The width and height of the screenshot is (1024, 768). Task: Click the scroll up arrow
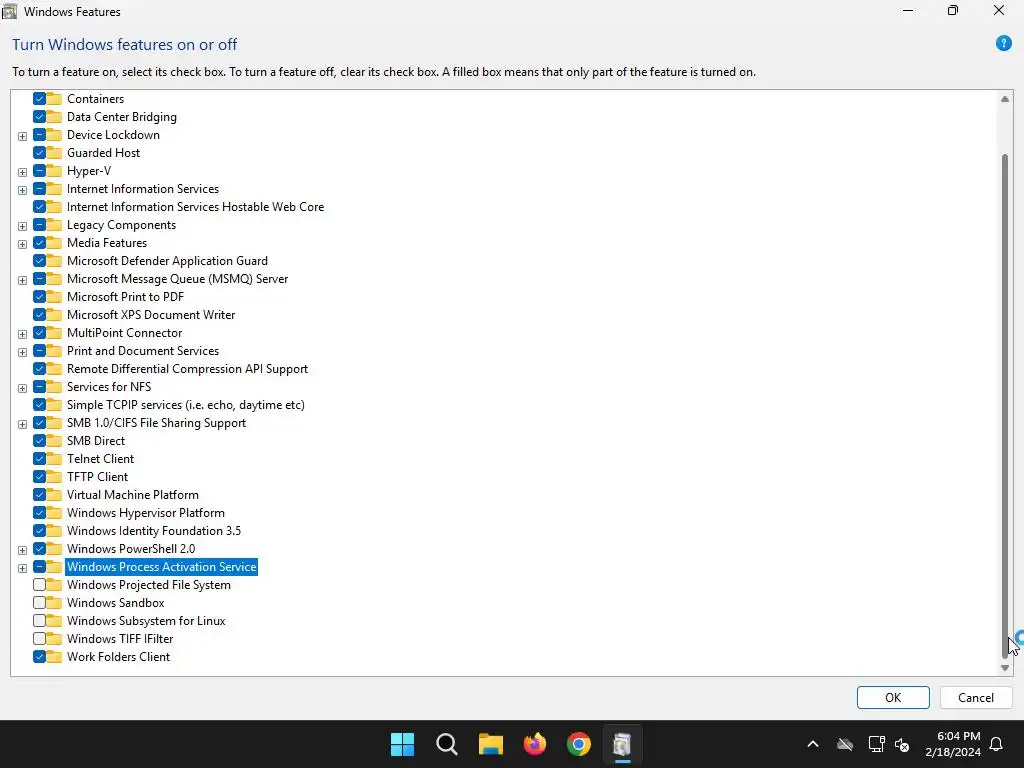[1004, 99]
